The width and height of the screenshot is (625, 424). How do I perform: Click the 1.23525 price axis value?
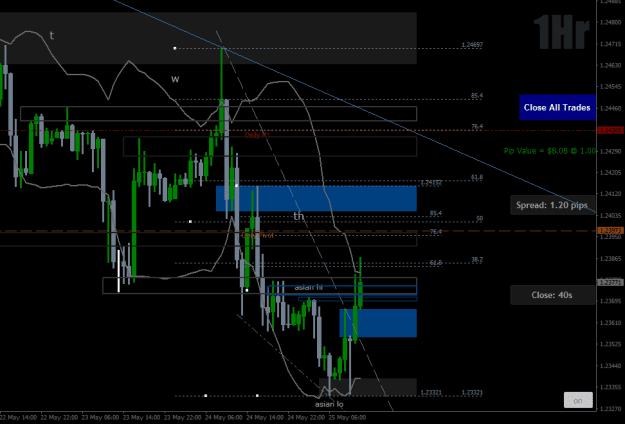(610, 344)
